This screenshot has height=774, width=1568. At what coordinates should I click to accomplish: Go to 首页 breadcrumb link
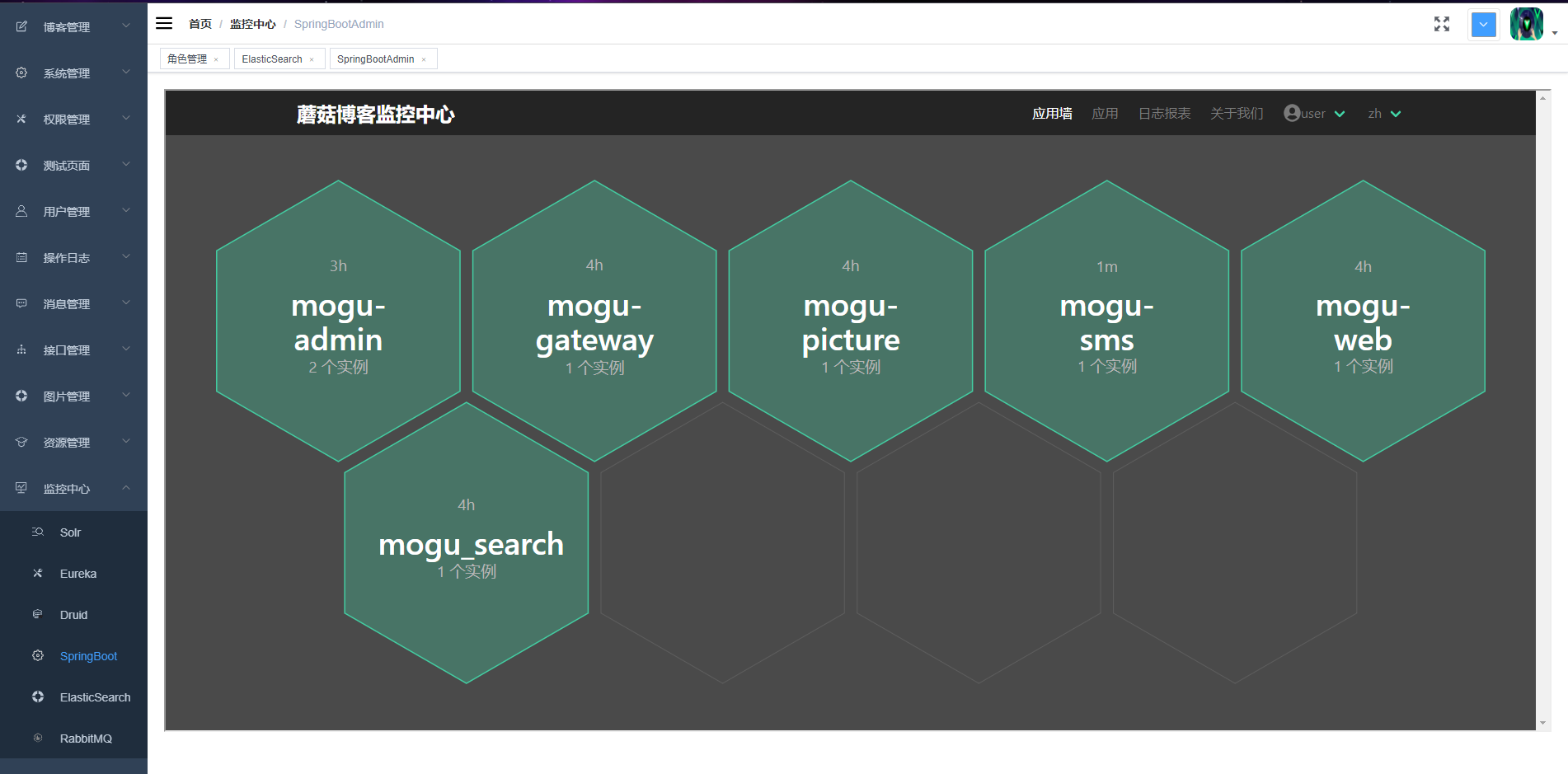200,24
